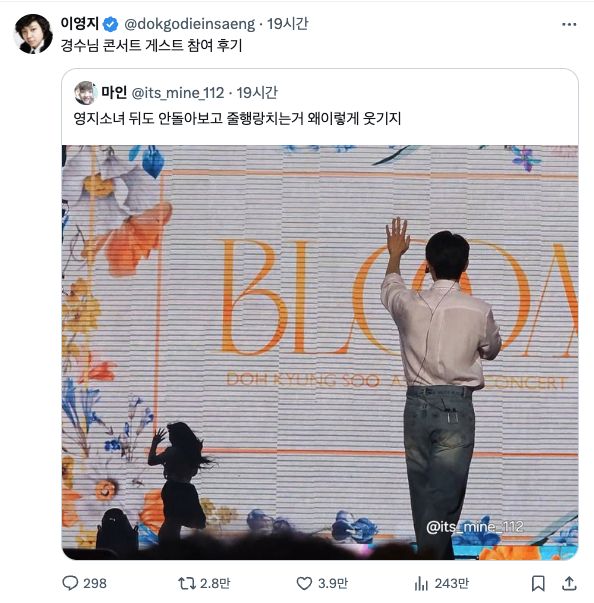The height and width of the screenshot is (603, 594).
Task: Click the 243만 view count
Action: pyautogui.click(x=452, y=584)
